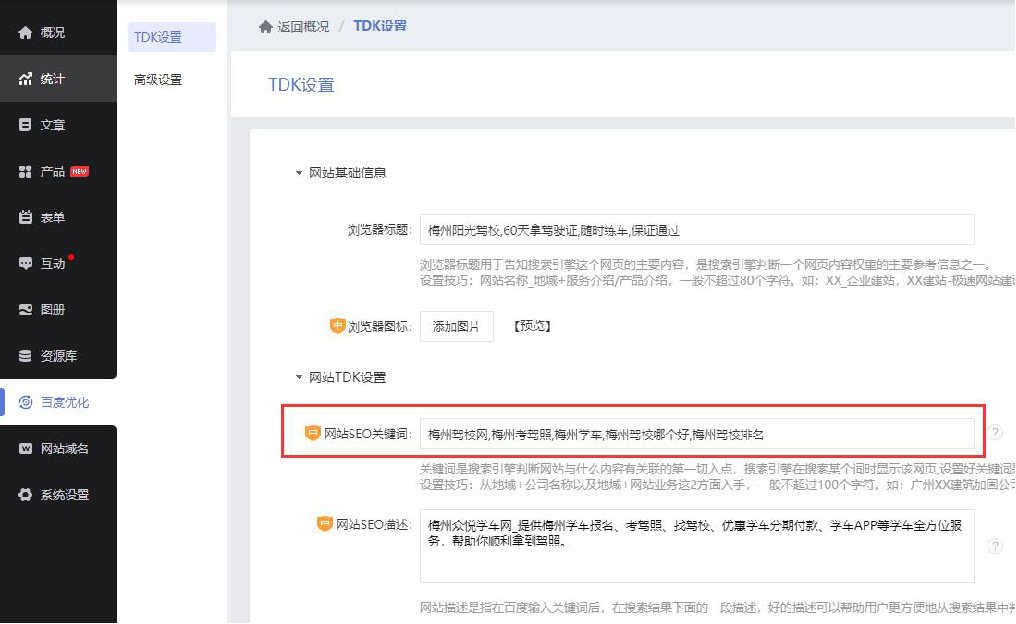Click the 网站SEO关键词 field label
This screenshot has width=1016, height=624.
367,433
